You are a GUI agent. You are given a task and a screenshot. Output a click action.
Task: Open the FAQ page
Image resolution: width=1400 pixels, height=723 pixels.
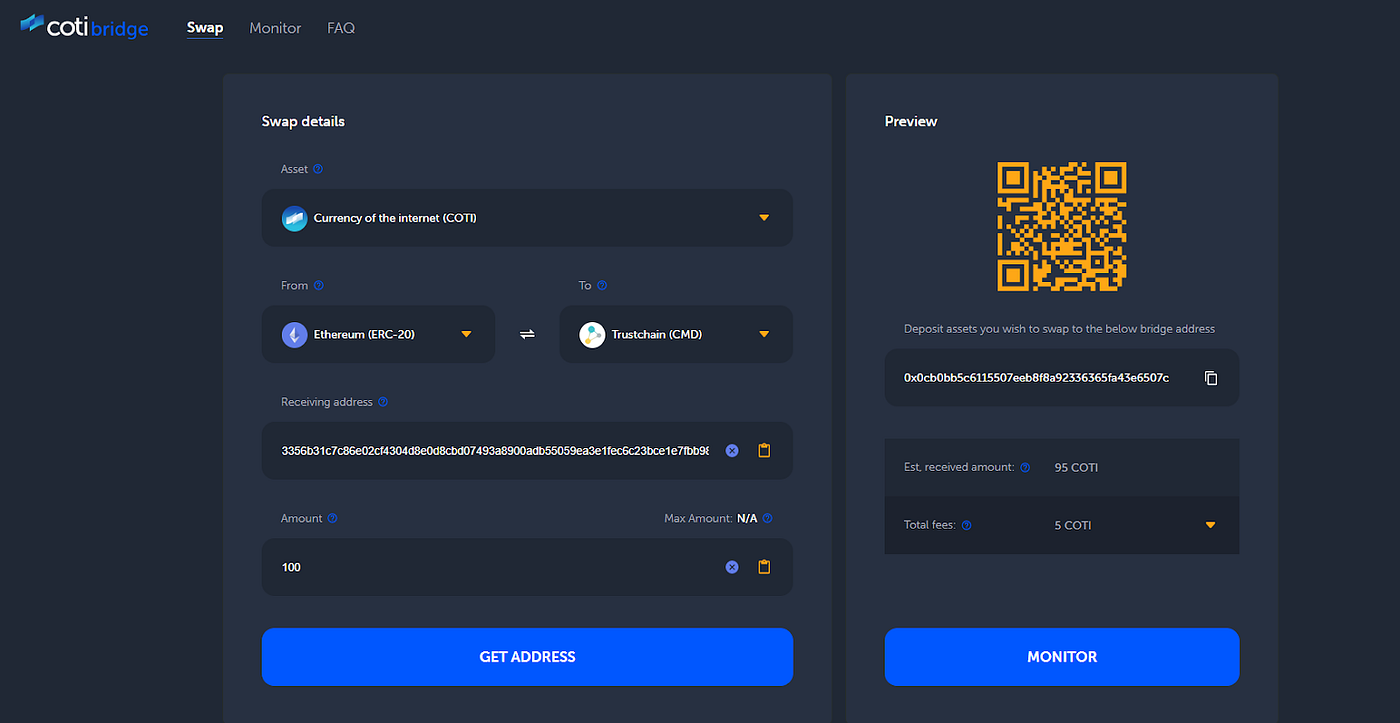click(341, 28)
